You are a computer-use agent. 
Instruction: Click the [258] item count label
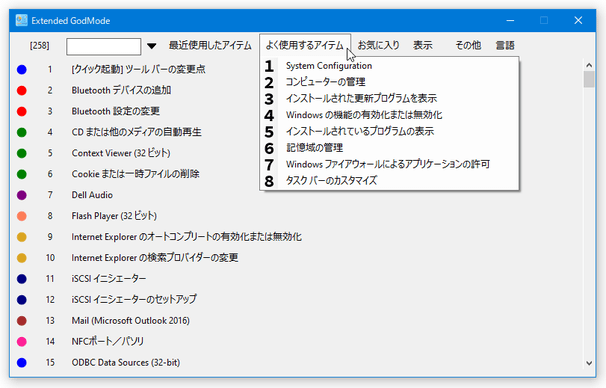coord(39,46)
